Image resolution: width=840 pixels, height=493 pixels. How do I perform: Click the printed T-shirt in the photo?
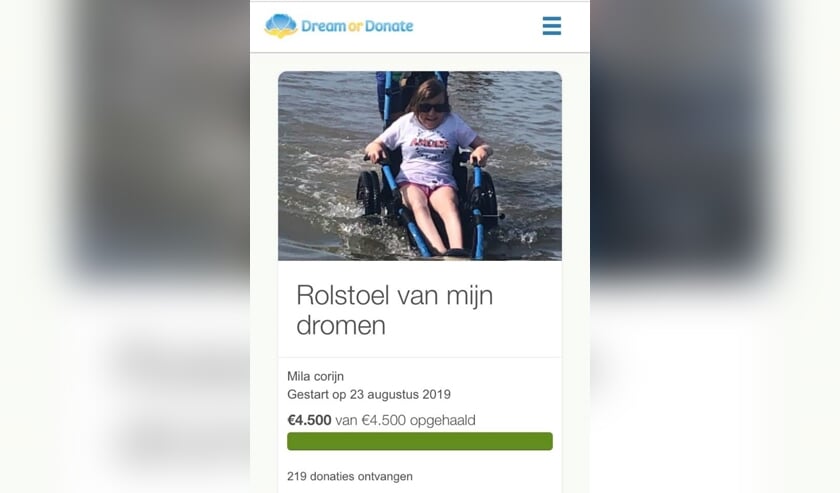[x=429, y=147]
